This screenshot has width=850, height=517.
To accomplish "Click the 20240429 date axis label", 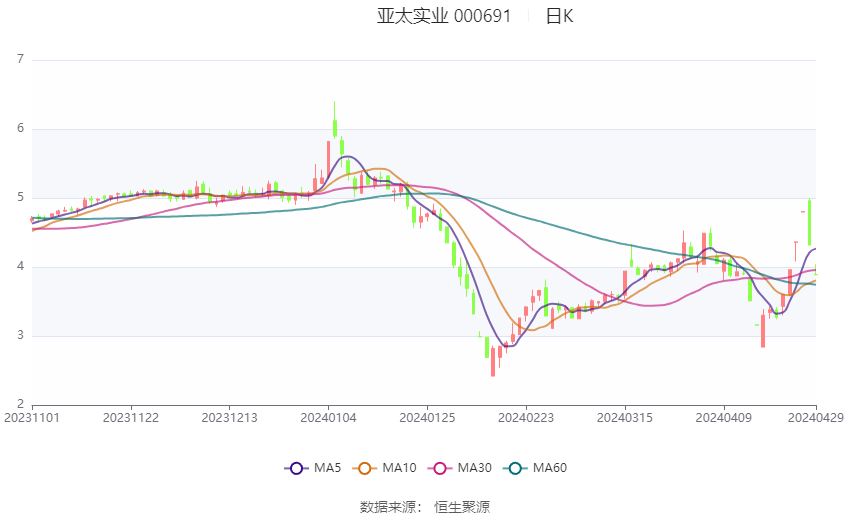I will point(816,418).
